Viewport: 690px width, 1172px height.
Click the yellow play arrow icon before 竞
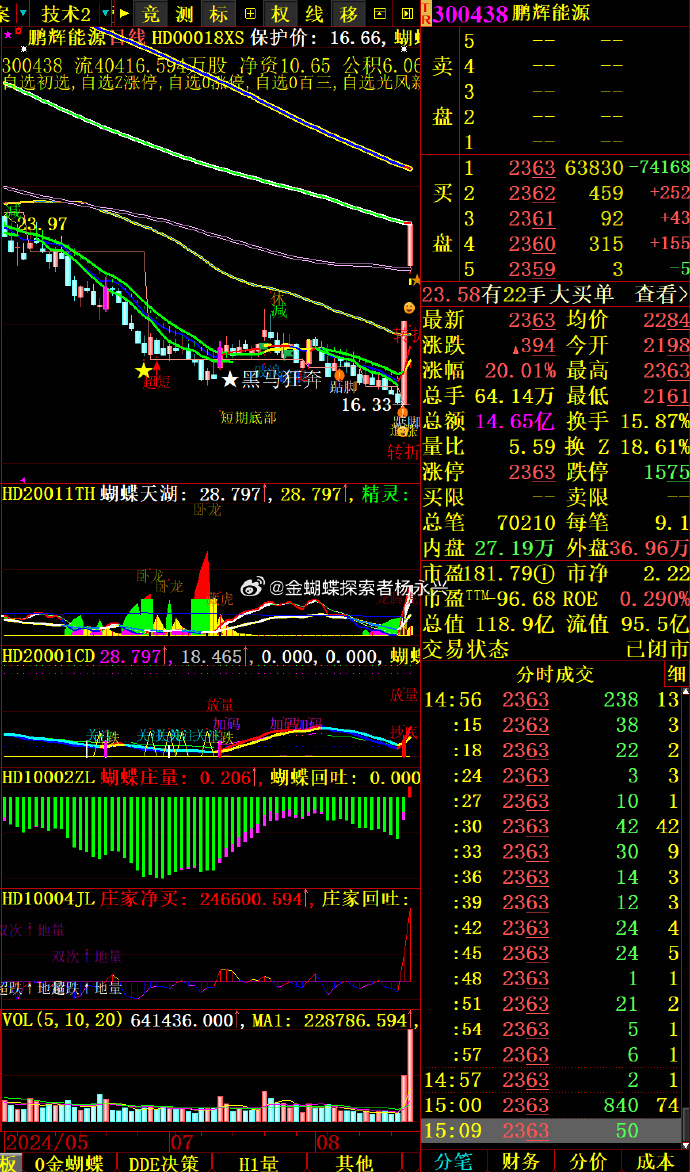123,13
